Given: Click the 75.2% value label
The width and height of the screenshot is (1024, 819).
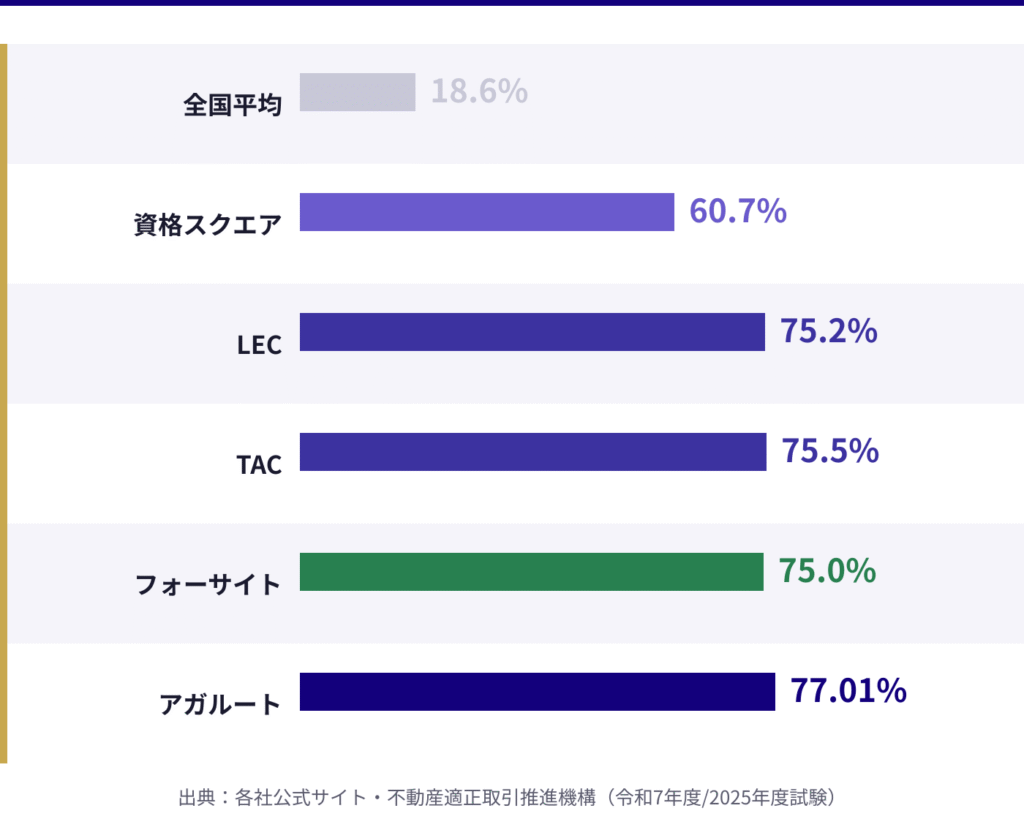Looking at the screenshot, I should [828, 332].
